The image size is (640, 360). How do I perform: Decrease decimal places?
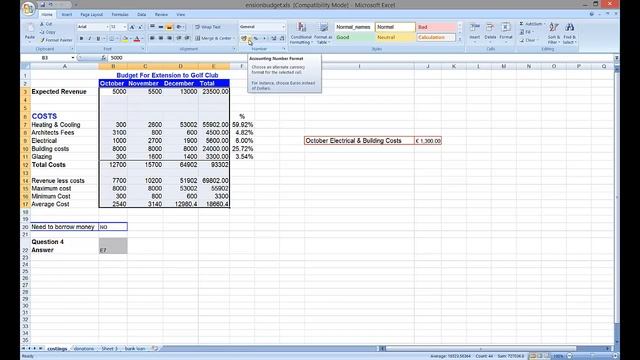point(282,38)
